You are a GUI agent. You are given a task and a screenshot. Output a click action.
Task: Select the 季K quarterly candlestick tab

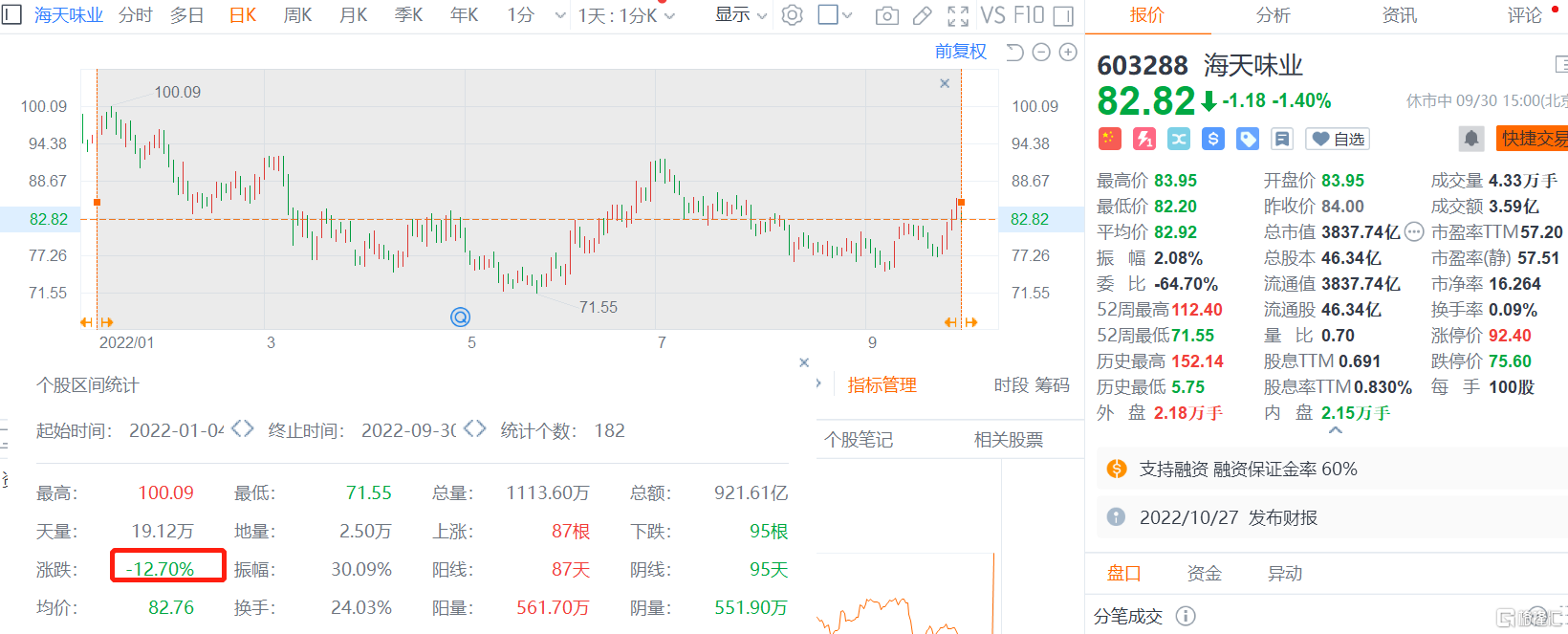click(409, 15)
